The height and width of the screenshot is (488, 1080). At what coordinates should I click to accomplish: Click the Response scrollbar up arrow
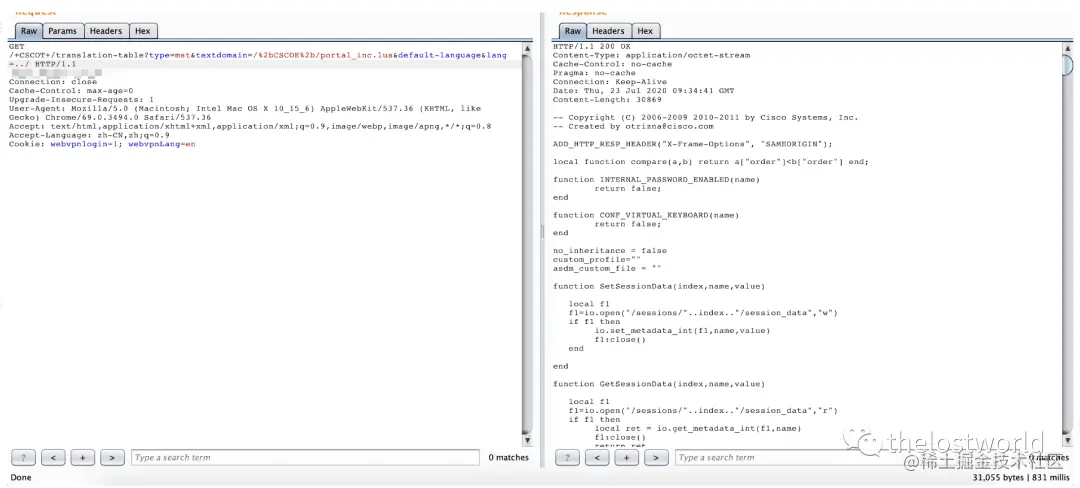click(1068, 48)
